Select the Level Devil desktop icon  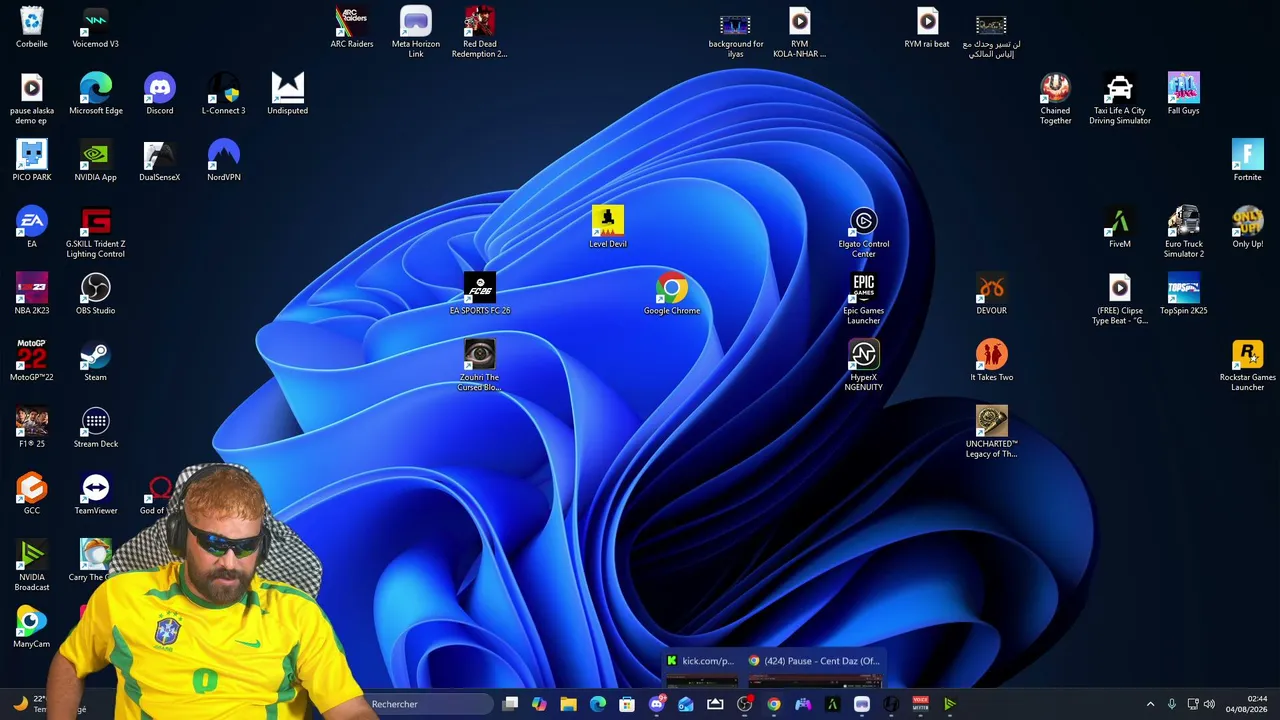(x=608, y=228)
